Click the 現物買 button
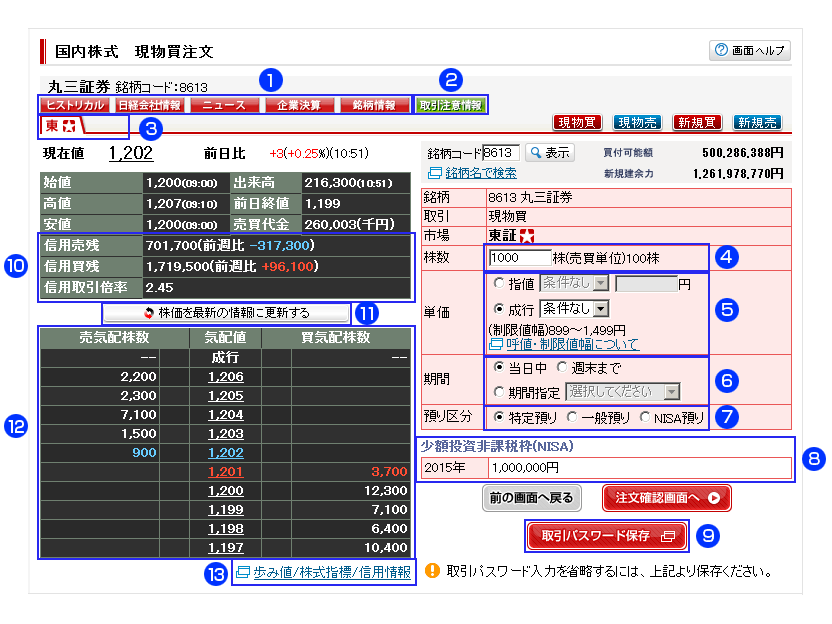Screen dimensions: 832x624 pyautogui.click(x=577, y=123)
